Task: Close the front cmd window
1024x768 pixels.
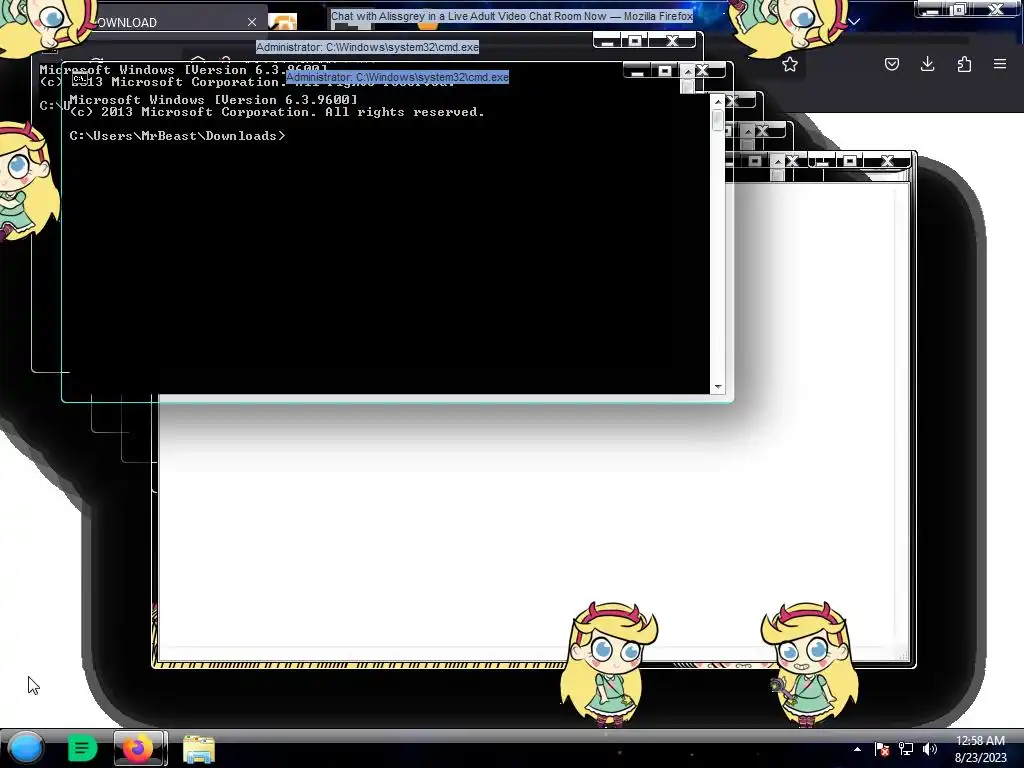Action: tap(703, 71)
